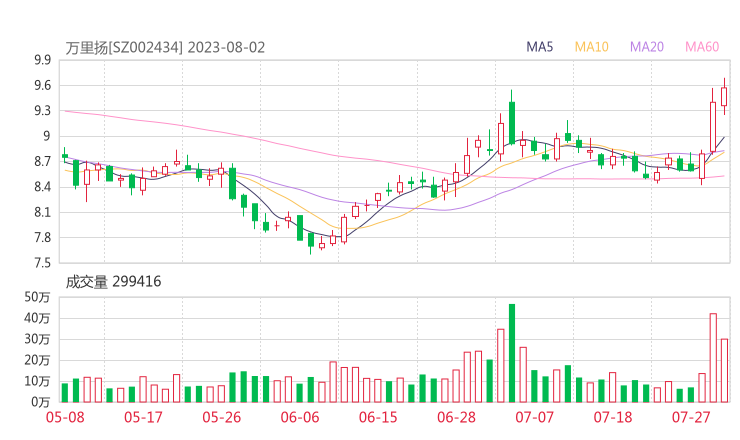
Task: Click the 9.3 price axis label
Action: point(42,111)
